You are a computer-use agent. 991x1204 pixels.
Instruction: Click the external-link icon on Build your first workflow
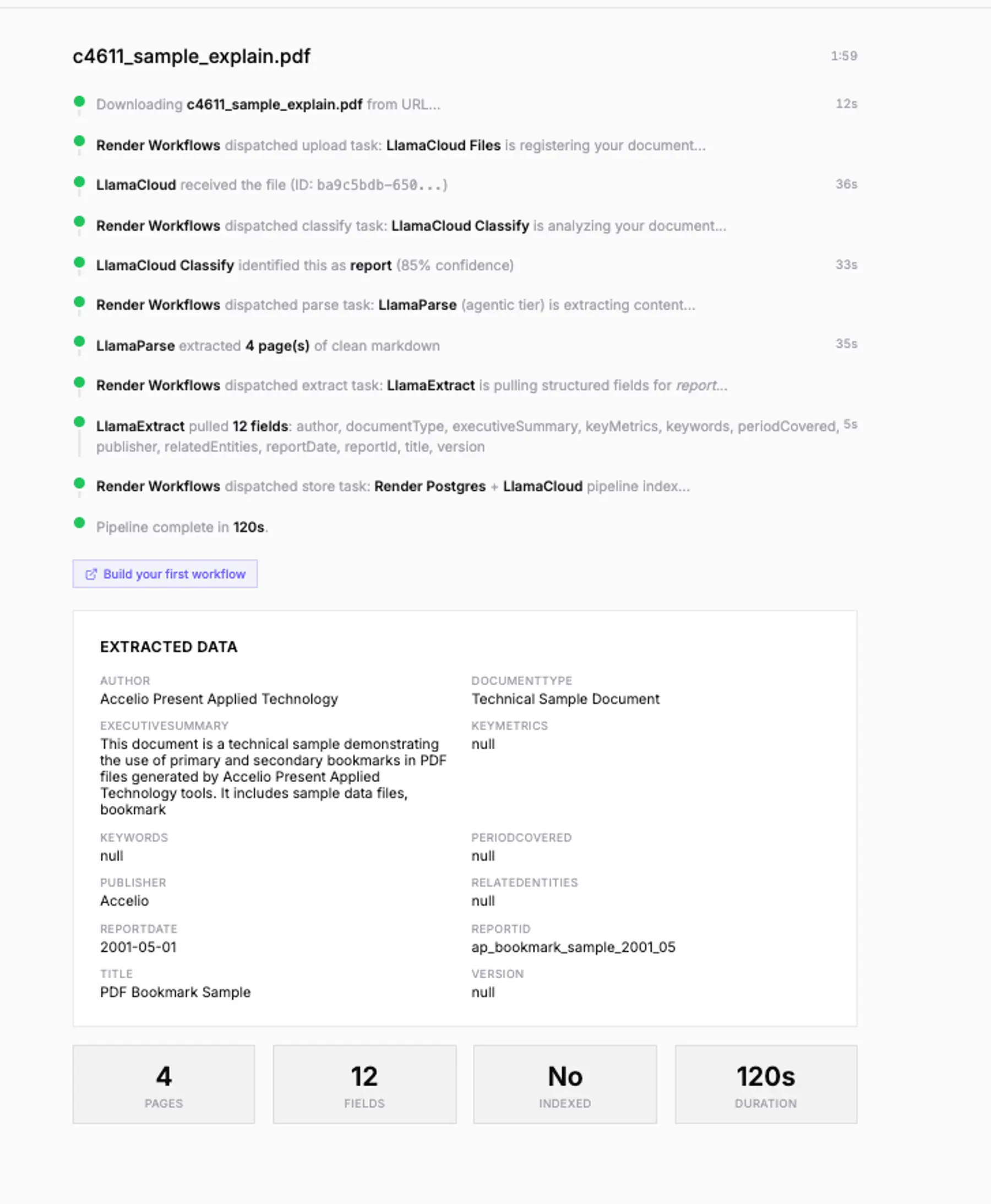coord(91,574)
